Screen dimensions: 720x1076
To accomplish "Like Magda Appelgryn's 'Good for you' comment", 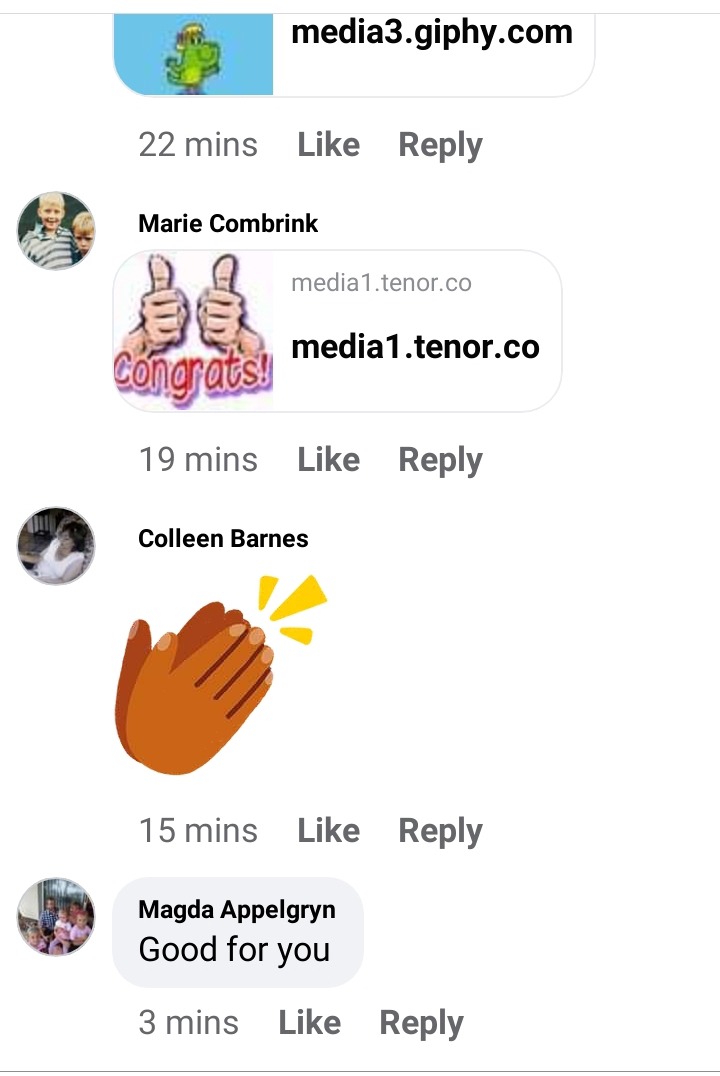I will pos(310,1022).
